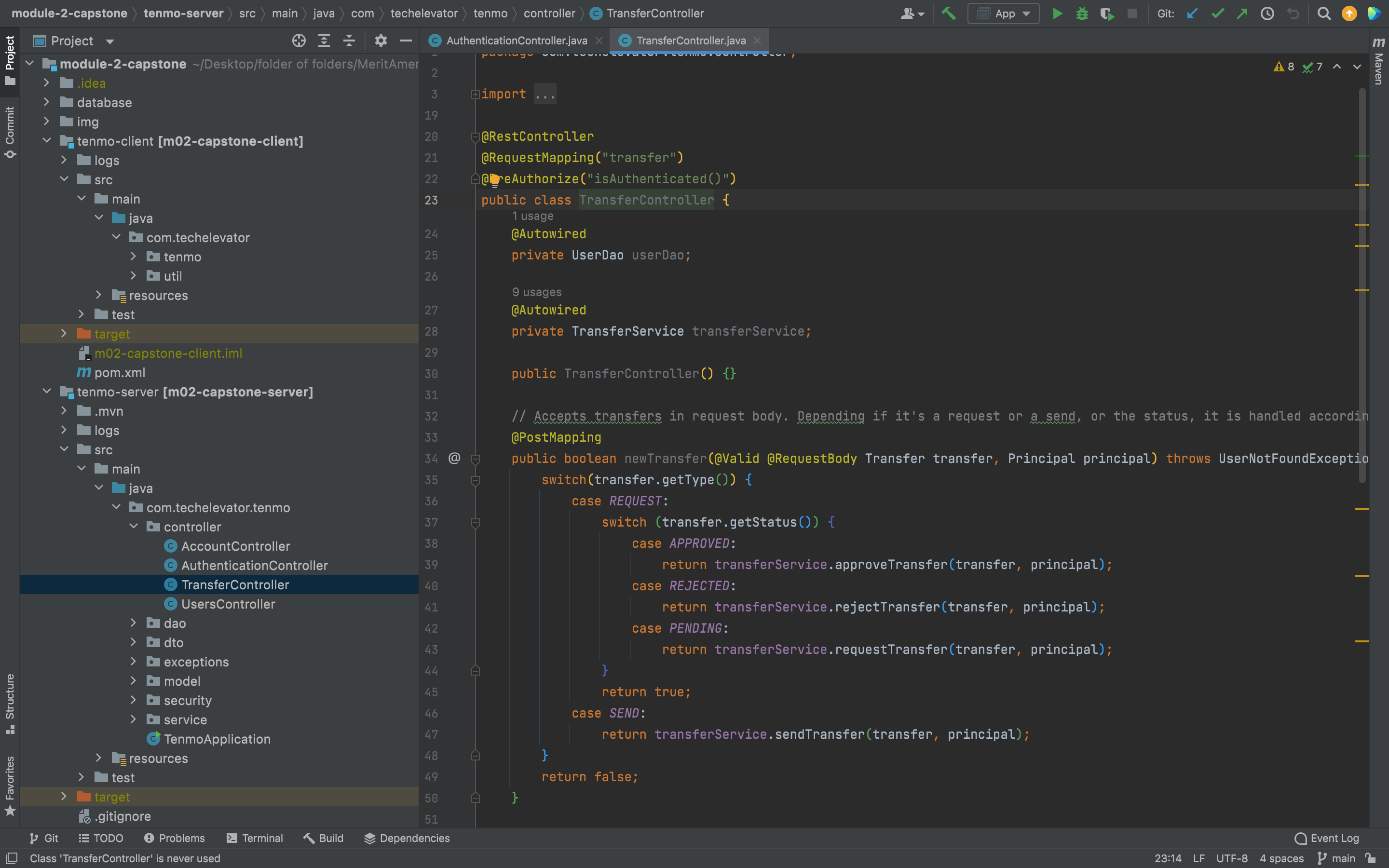The height and width of the screenshot is (868, 1389).
Task: Toggle the Structure tool window
Action: 10,703
